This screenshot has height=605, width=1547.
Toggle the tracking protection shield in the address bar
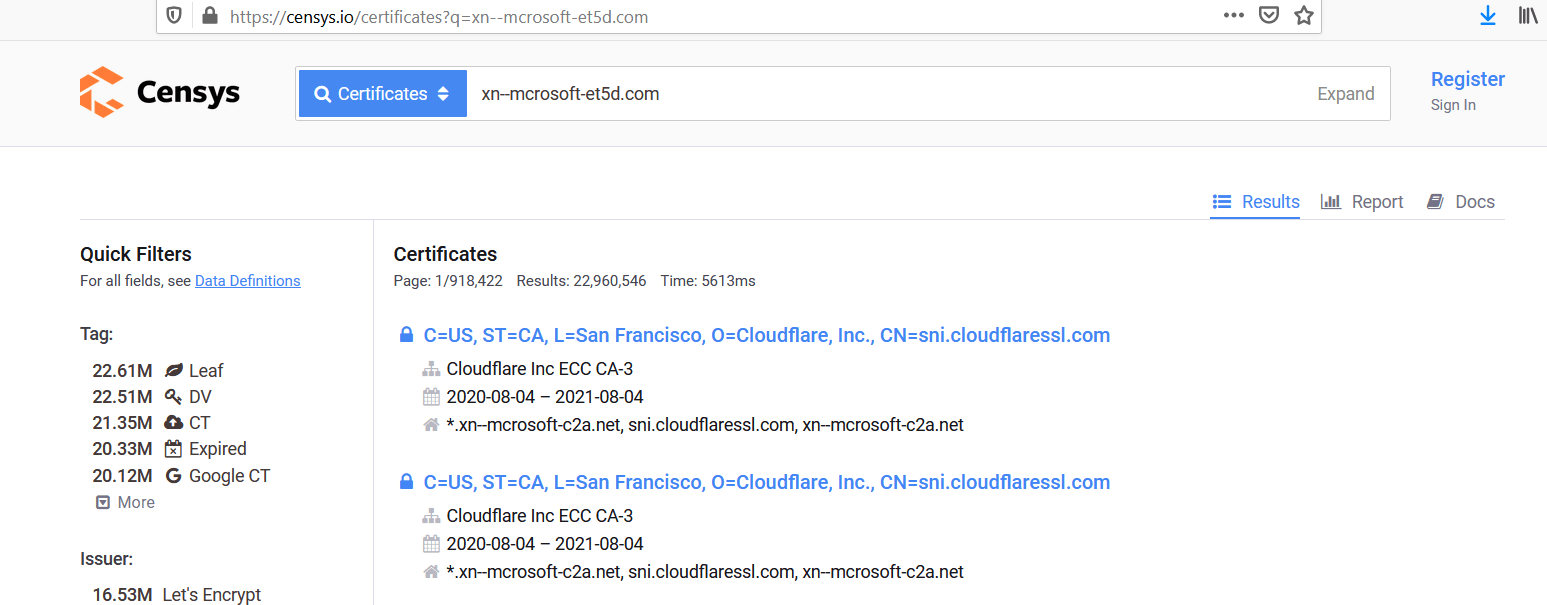click(x=172, y=16)
